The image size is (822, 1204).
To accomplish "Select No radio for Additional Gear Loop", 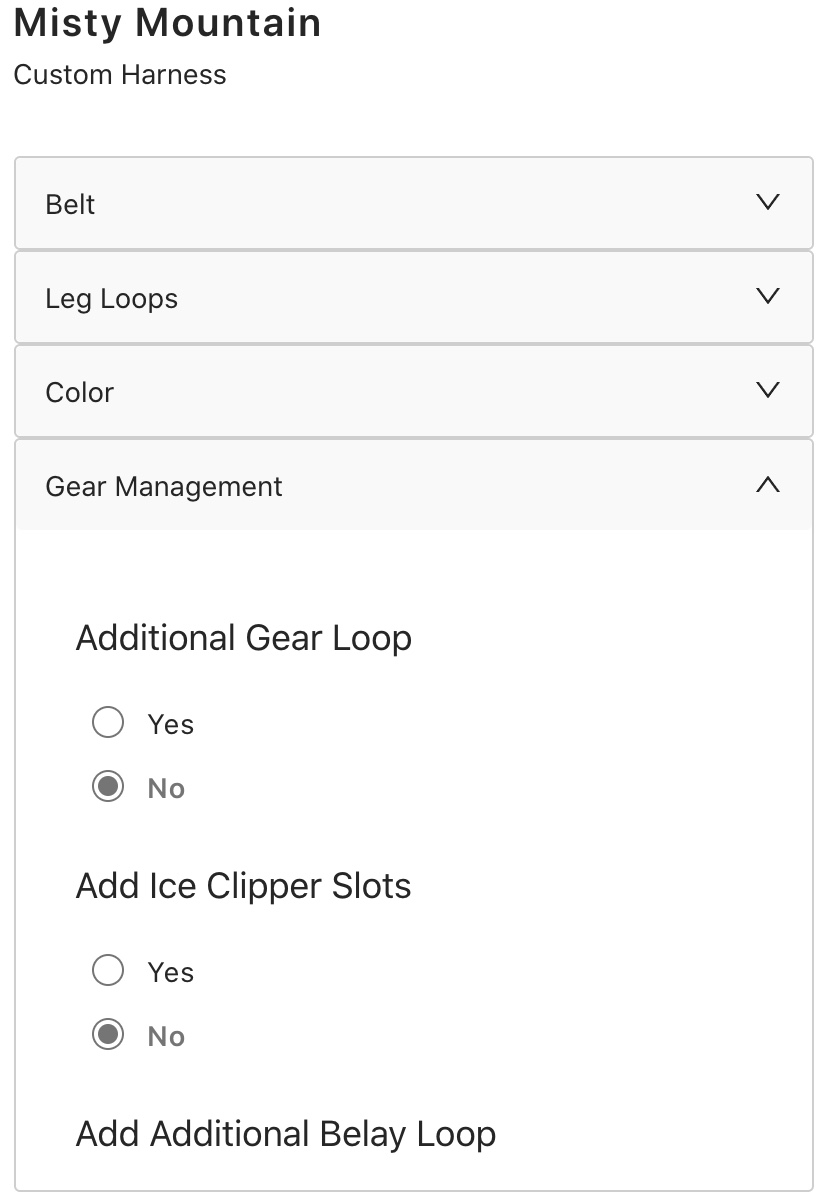I will (x=108, y=787).
